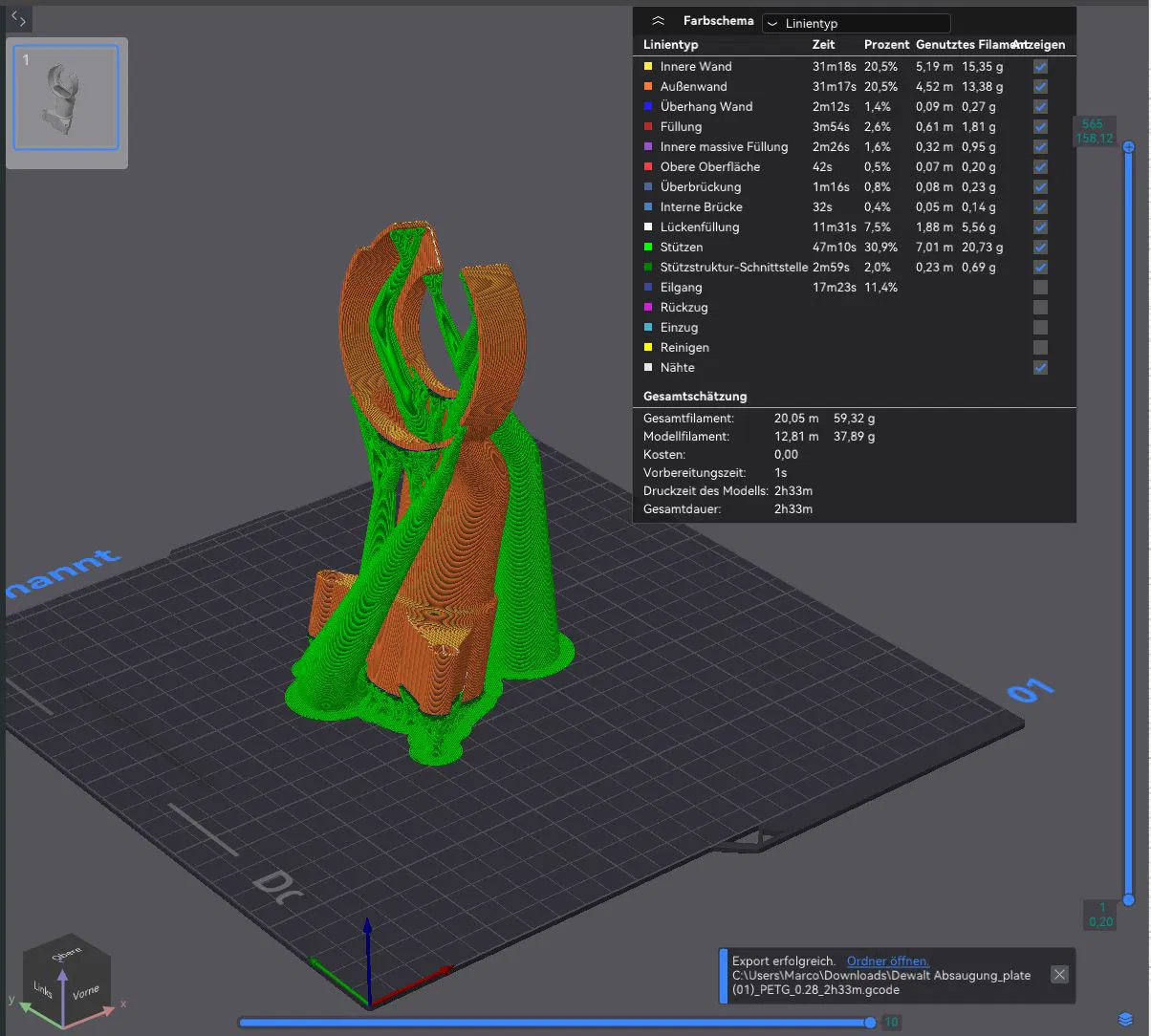Toggle display of Lückenfüllung lines

pos(1040,227)
